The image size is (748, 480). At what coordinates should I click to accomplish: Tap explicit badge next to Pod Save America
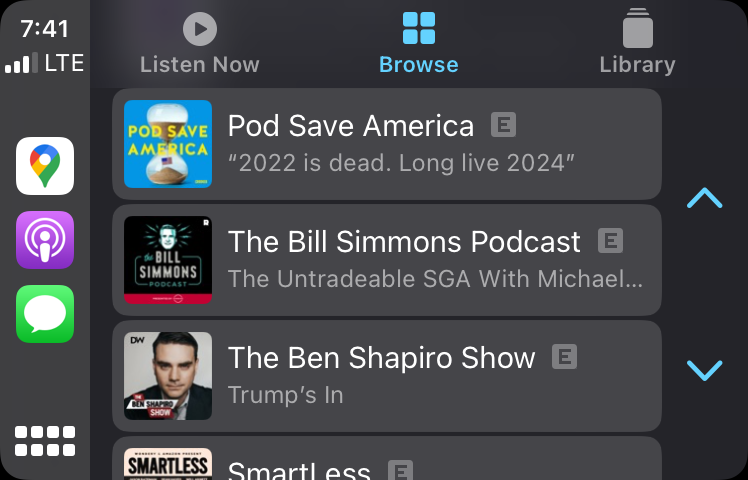tap(503, 125)
